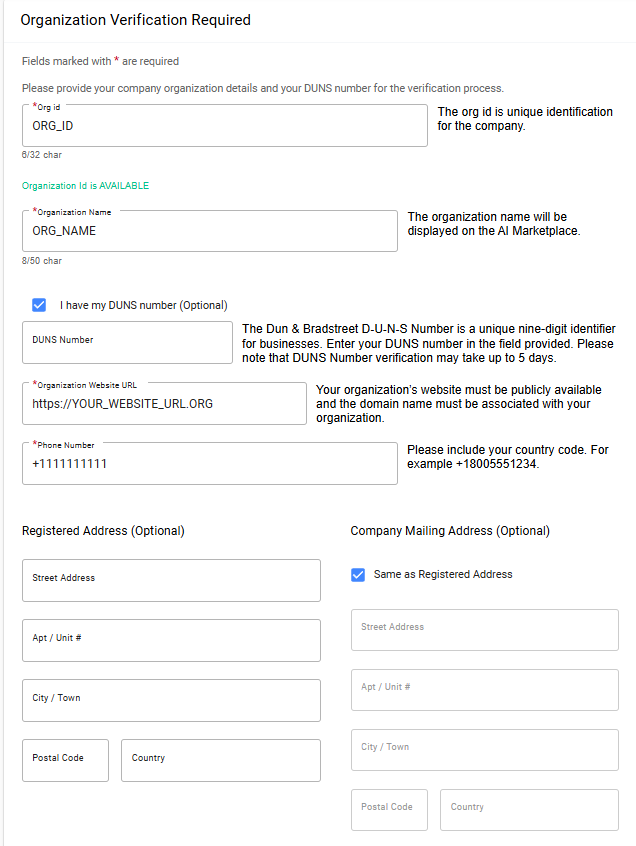This screenshot has width=636, height=846.
Task: Click the 'Organization Id is AVAILABLE' status text
Action: click(x=85, y=186)
